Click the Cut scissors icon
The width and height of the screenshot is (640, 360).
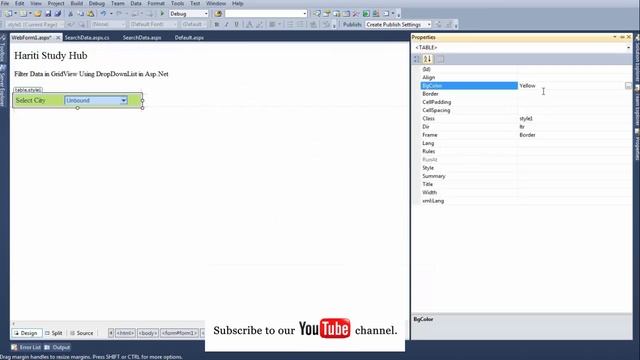pyautogui.click(x=70, y=14)
